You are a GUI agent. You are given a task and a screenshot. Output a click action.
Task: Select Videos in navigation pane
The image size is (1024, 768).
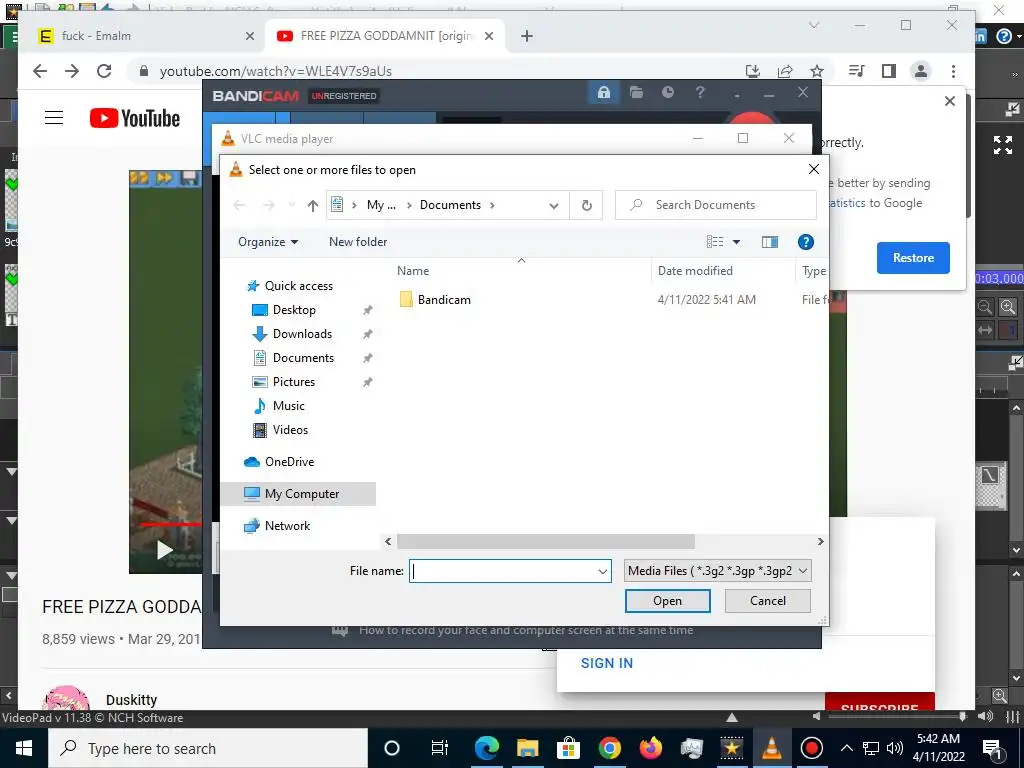click(x=290, y=430)
